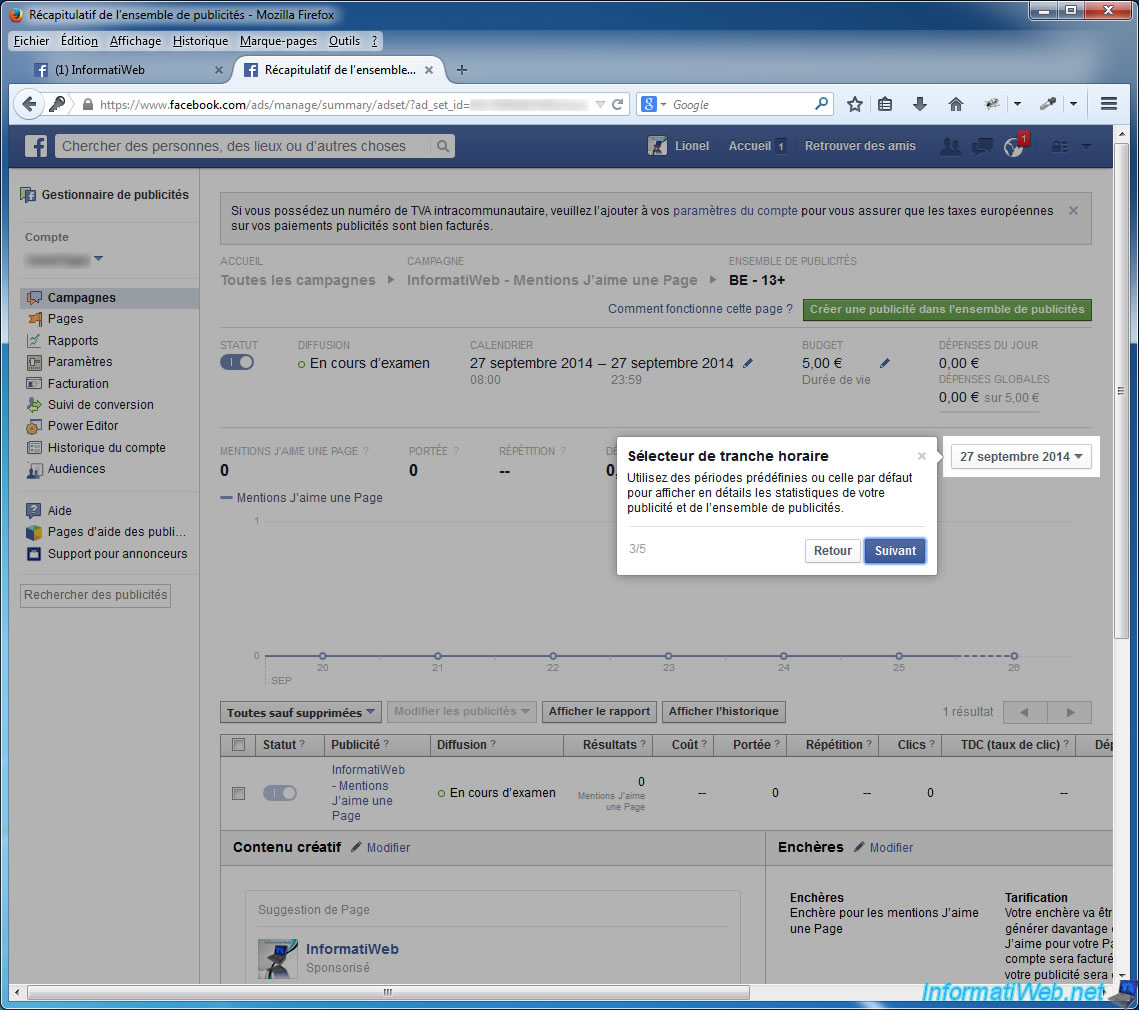Expand the Compte account selector arrow
1139x1010 pixels.
(x=99, y=258)
